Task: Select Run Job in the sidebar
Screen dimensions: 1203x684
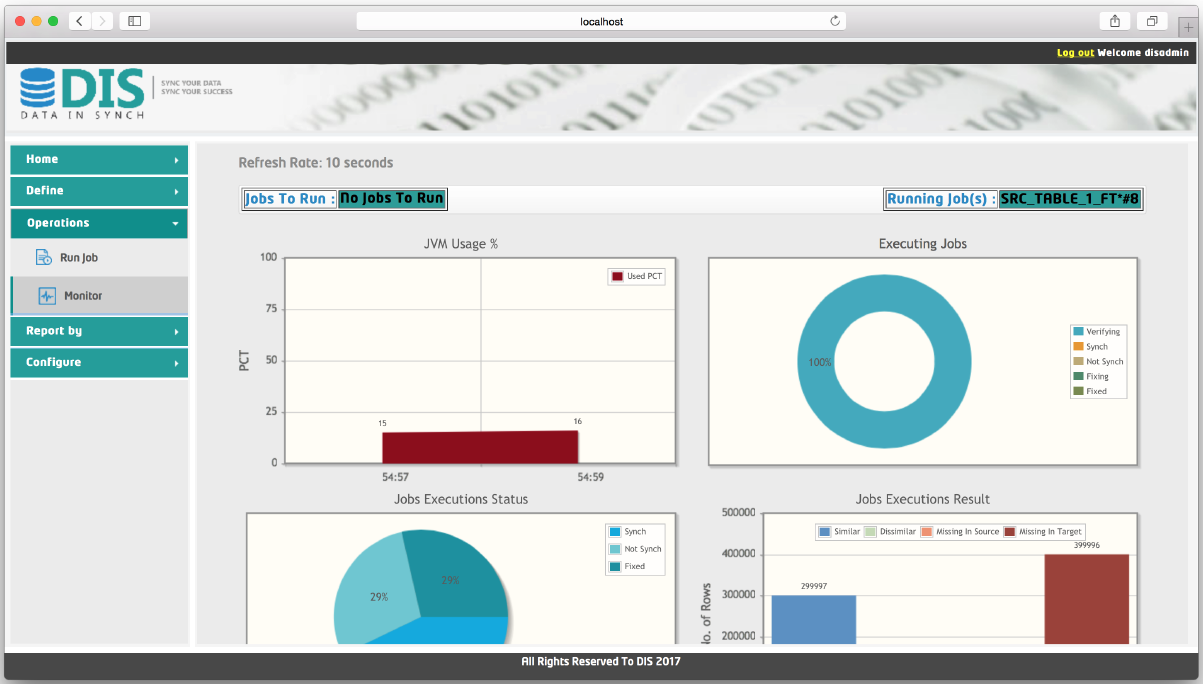Action: tap(99, 258)
